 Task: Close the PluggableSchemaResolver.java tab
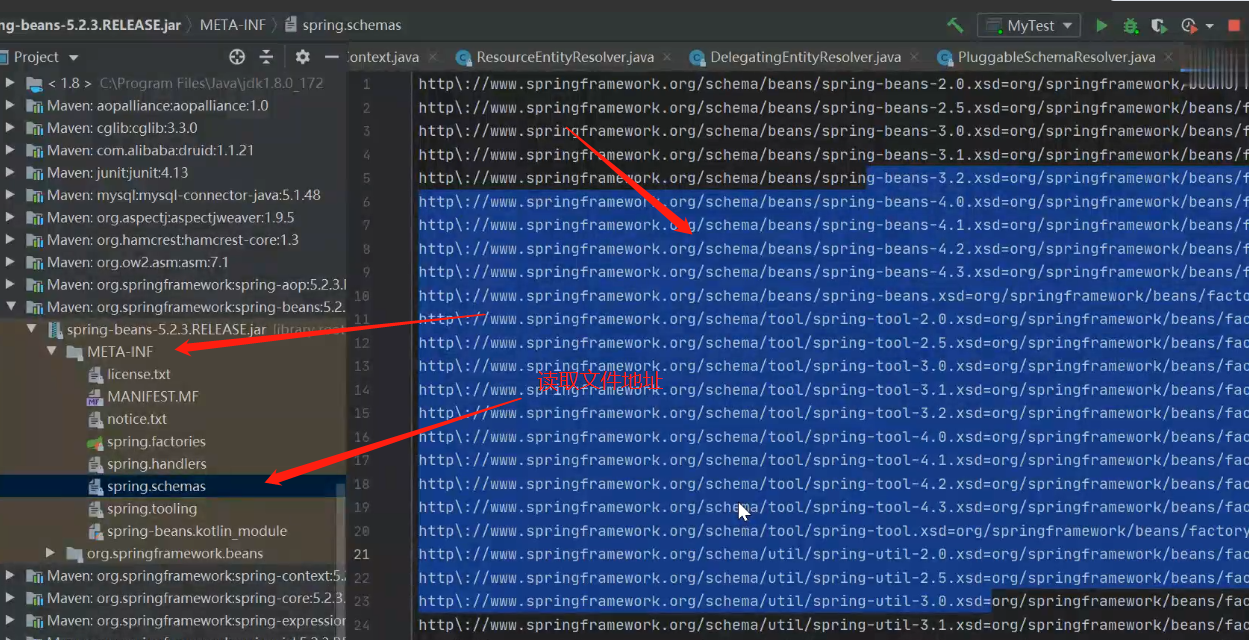1168,58
